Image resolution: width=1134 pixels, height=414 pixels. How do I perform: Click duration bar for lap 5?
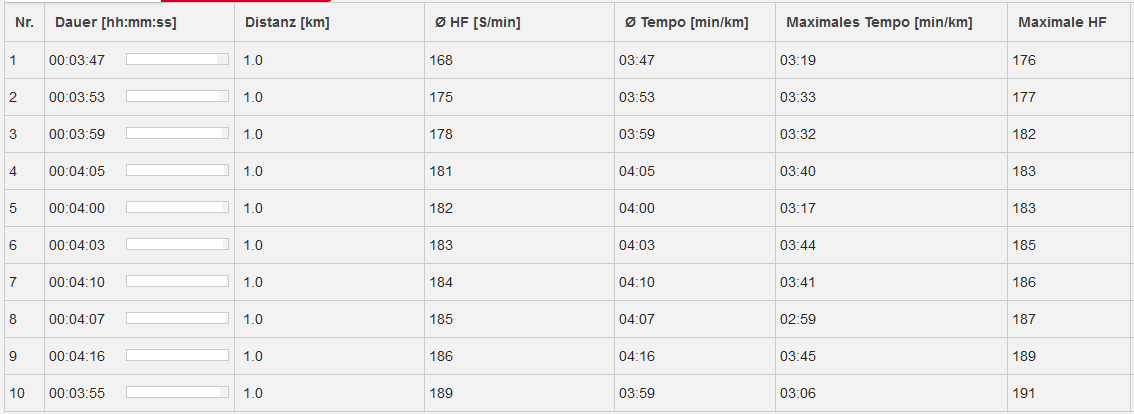[x=177, y=207]
